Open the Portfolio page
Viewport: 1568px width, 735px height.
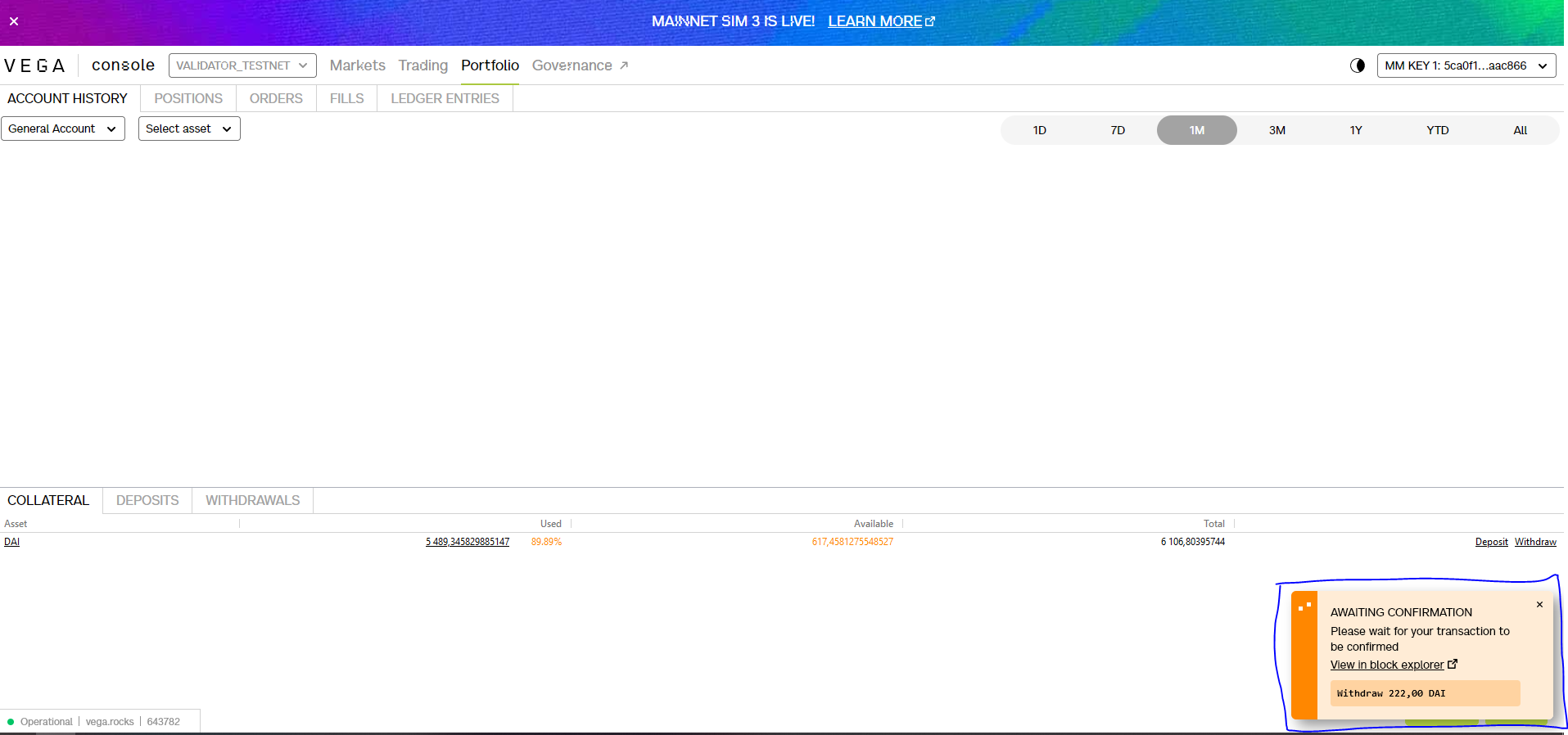490,65
